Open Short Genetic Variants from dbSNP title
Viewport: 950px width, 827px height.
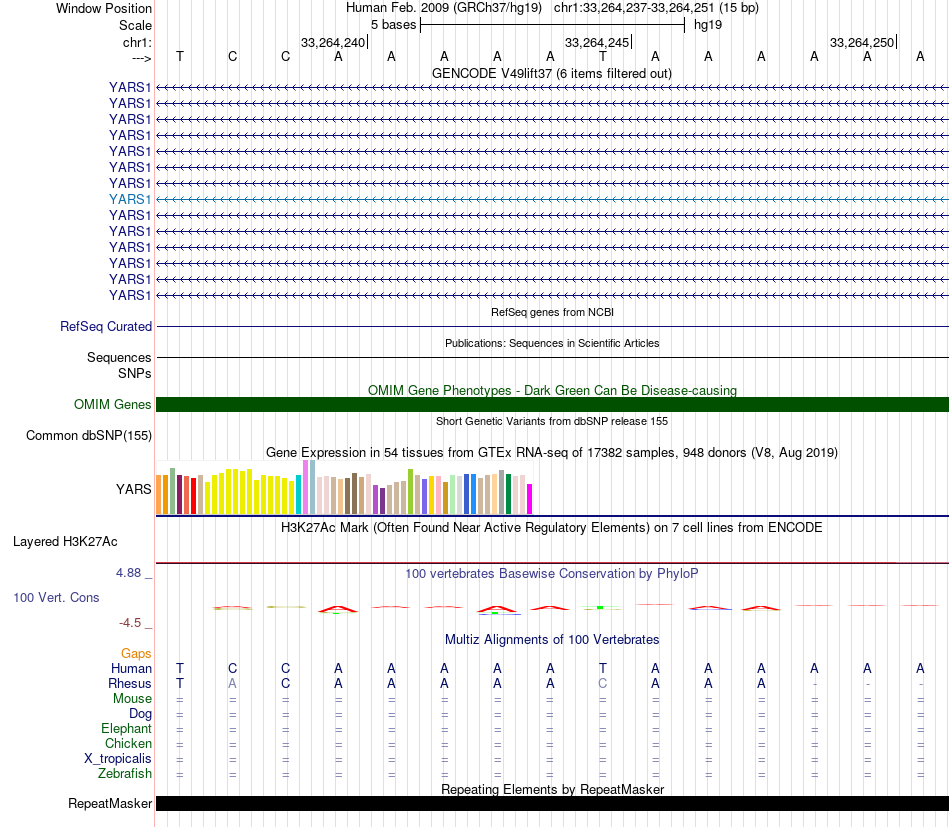pyautogui.click(x=552, y=421)
